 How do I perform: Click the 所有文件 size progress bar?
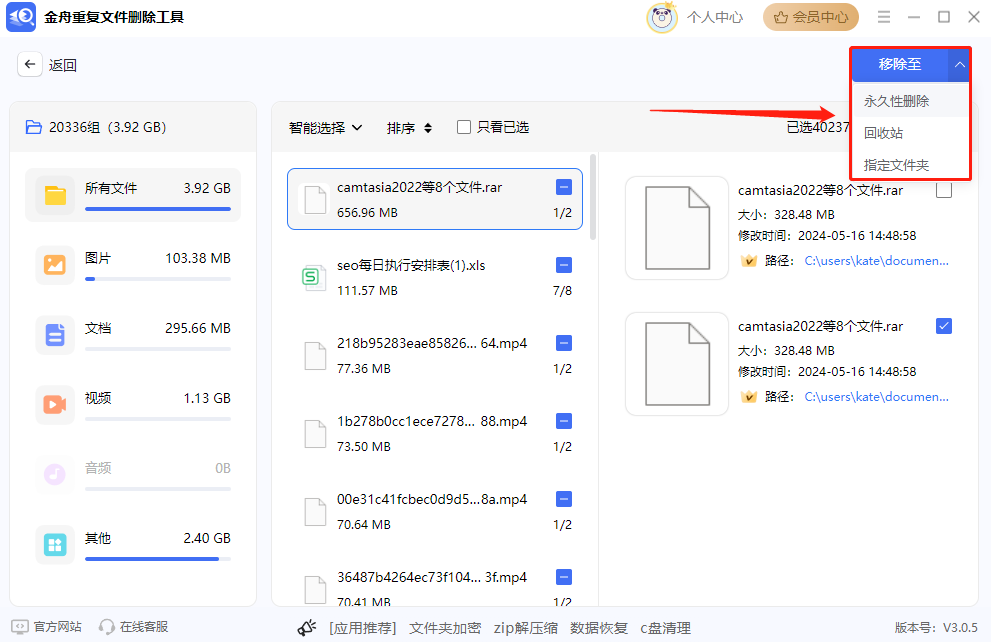[158, 209]
